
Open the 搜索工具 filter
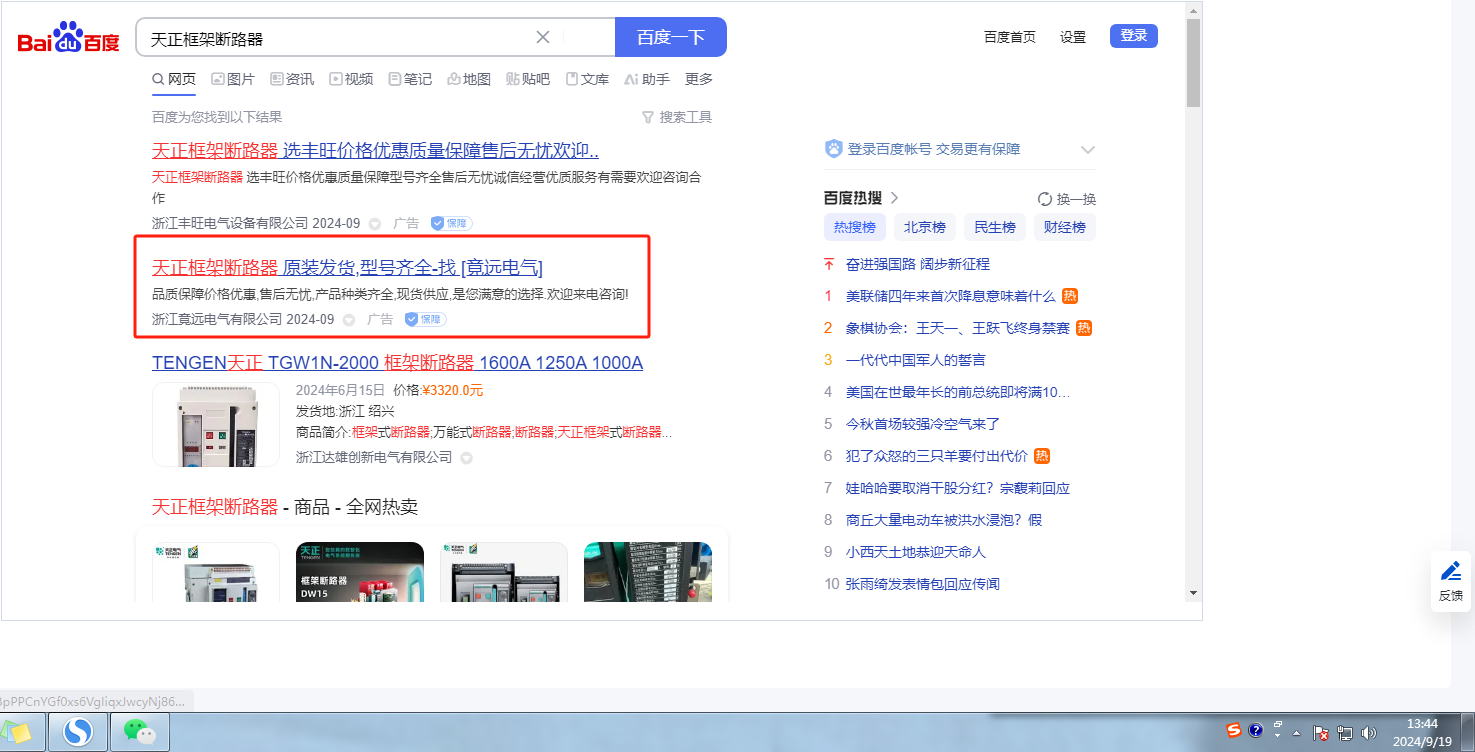click(x=677, y=117)
